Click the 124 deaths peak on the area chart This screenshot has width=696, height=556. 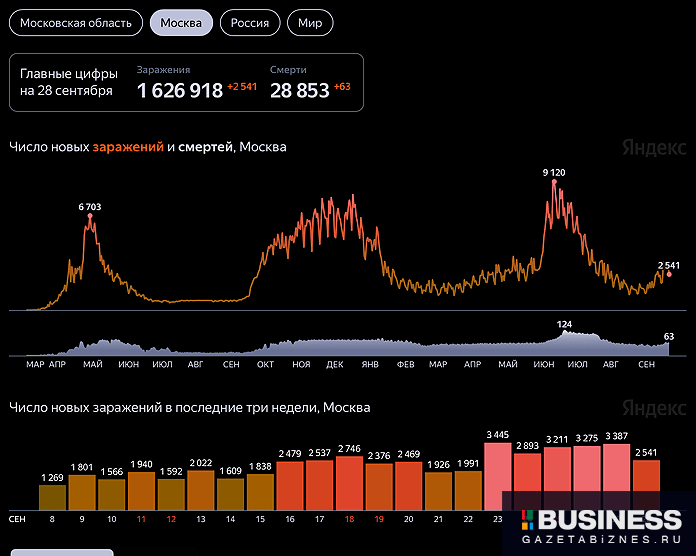click(565, 333)
